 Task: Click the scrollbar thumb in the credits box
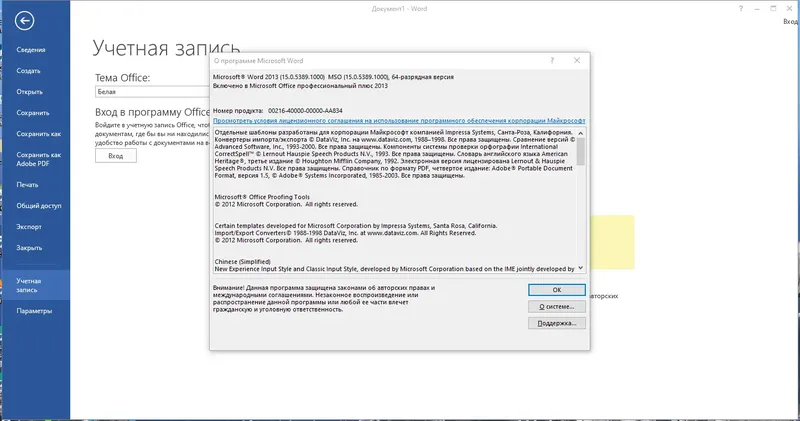tap(581, 152)
